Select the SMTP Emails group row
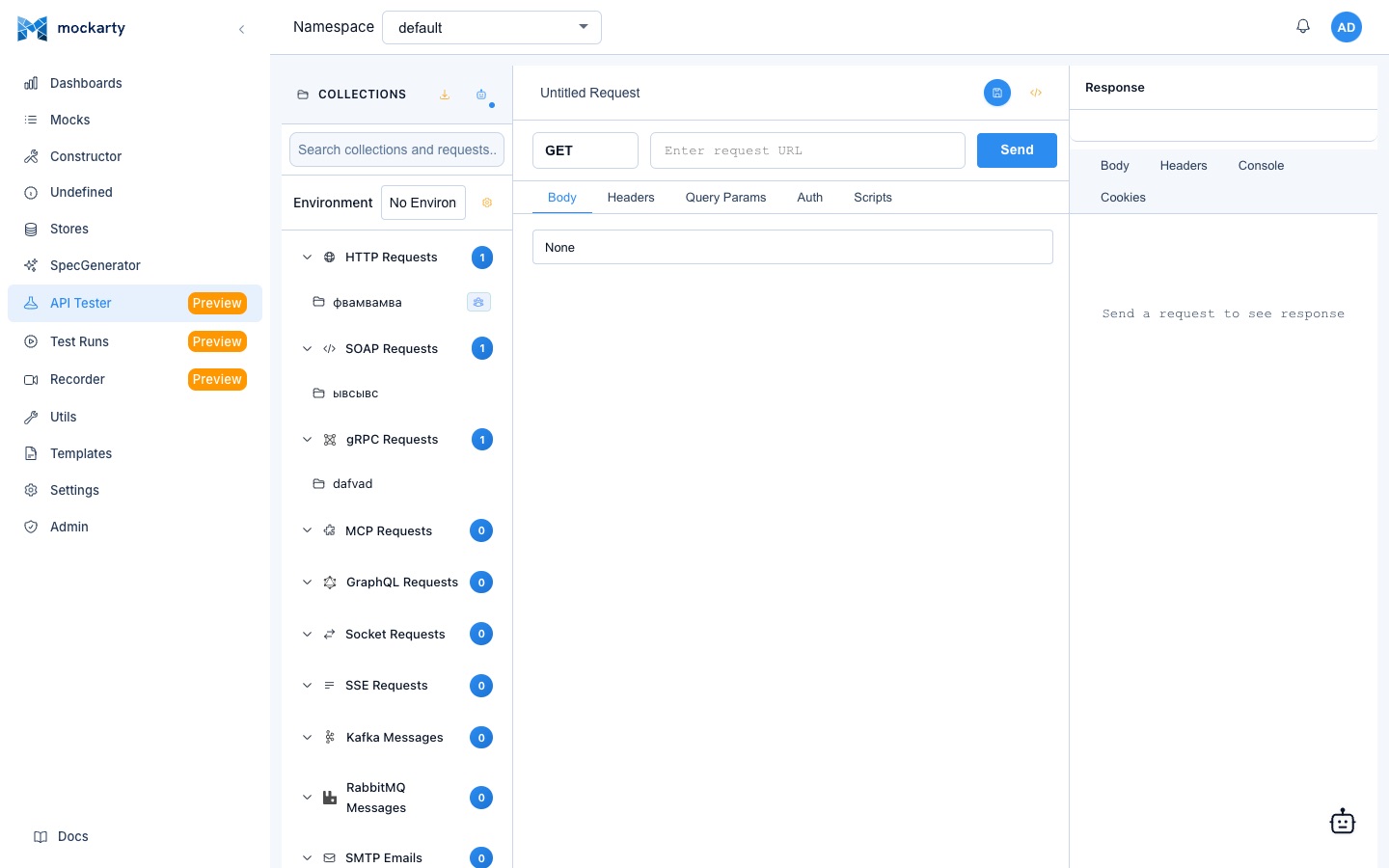The width and height of the screenshot is (1389, 868). pyautogui.click(x=397, y=857)
